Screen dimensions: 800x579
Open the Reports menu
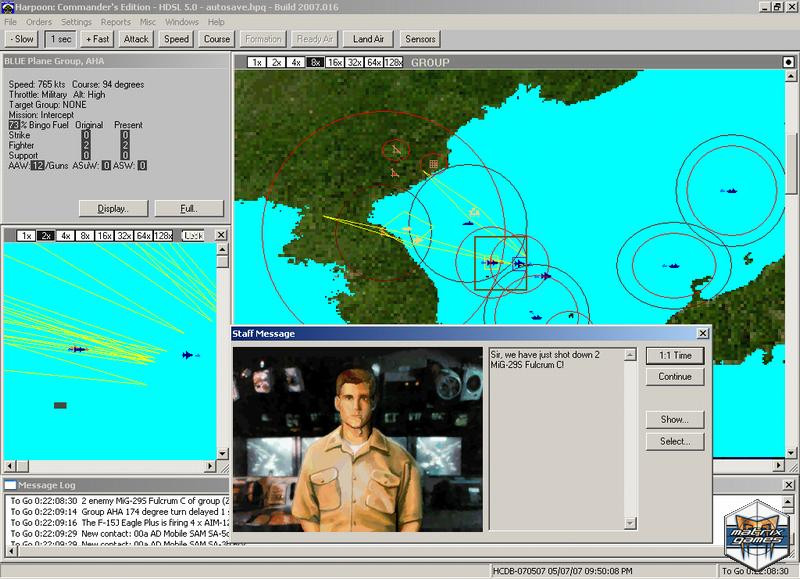(x=116, y=22)
